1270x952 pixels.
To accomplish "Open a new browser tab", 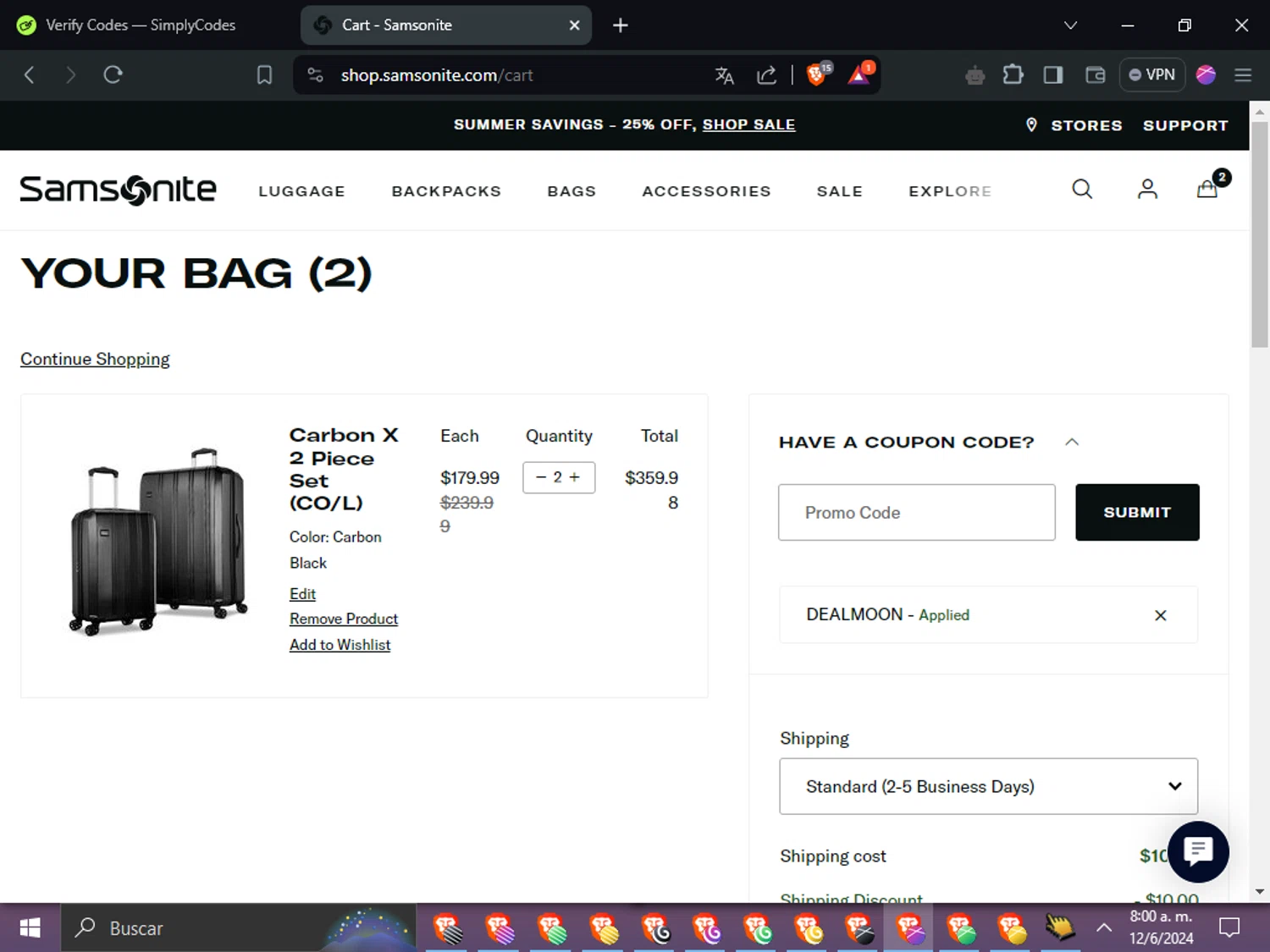I will coord(621,25).
